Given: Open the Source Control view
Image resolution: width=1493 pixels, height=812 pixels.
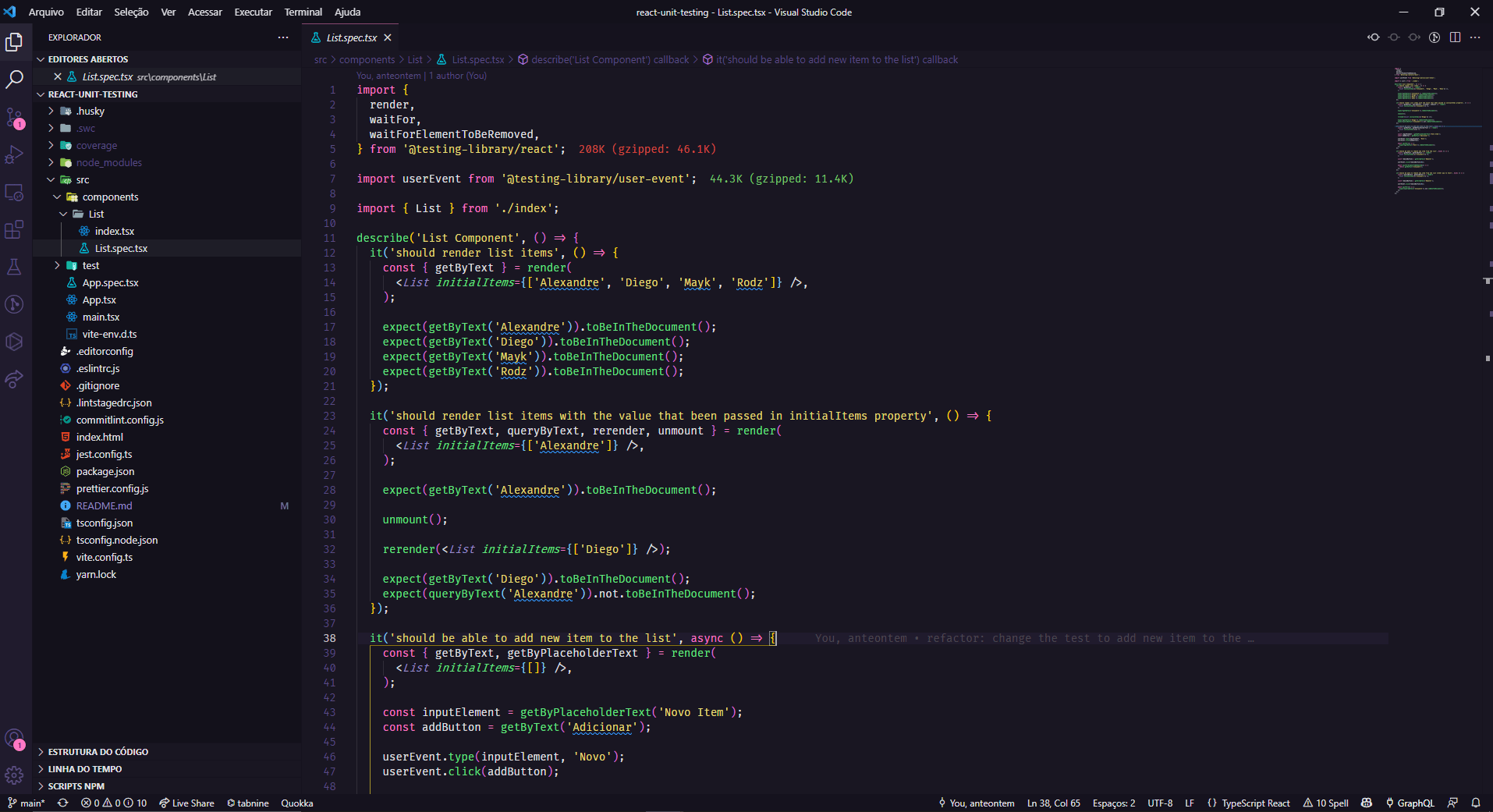Looking at the screenshot, I should click(15, 117).
